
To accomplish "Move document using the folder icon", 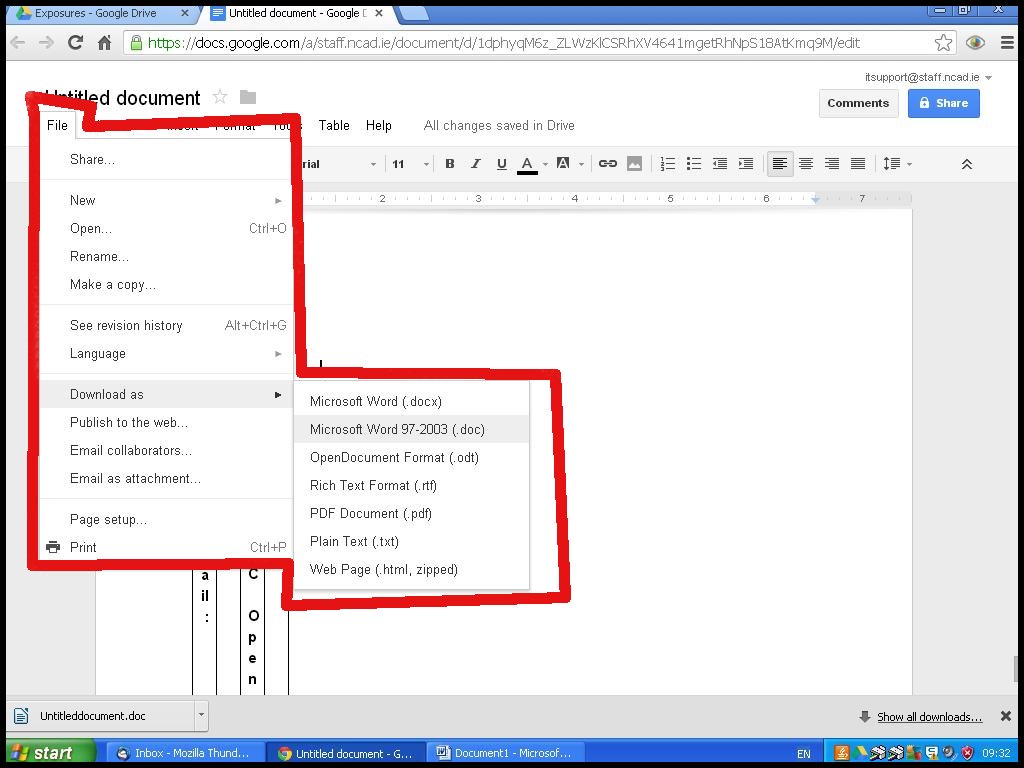I will tap(248, 97).
